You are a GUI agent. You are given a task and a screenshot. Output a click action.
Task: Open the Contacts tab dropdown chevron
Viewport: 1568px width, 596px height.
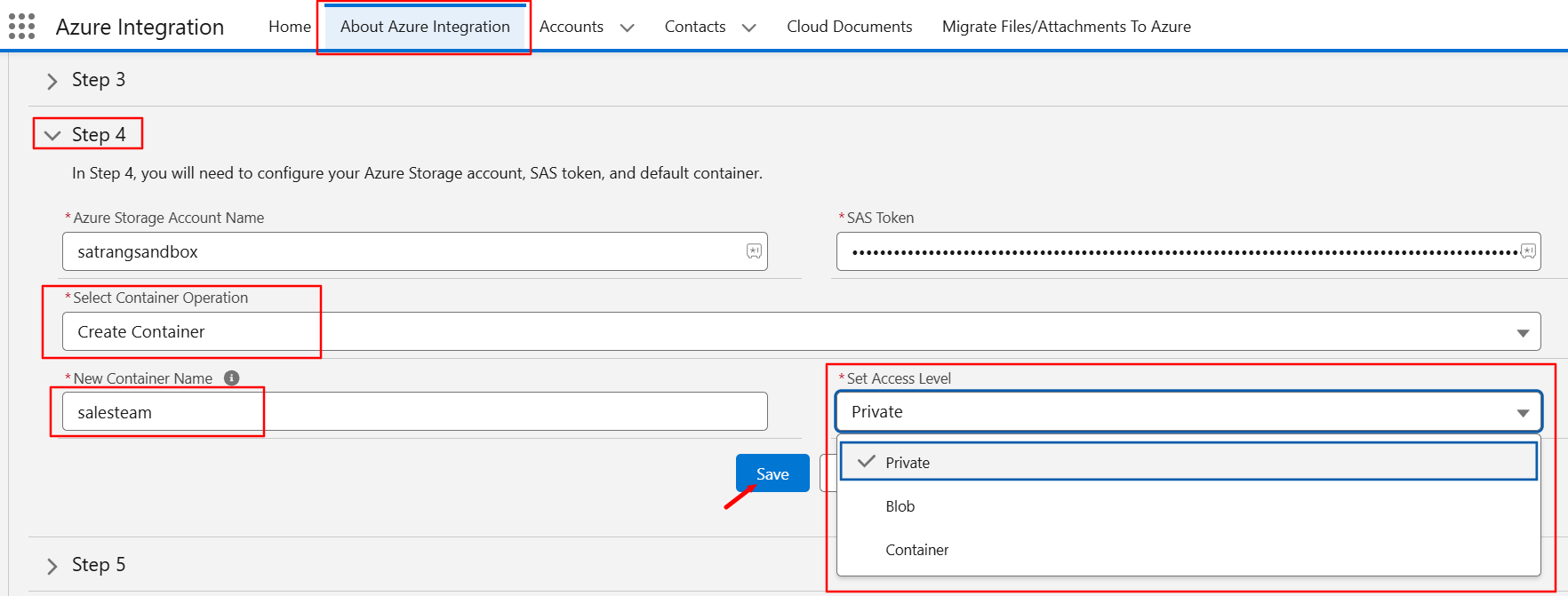click(749, 28)
